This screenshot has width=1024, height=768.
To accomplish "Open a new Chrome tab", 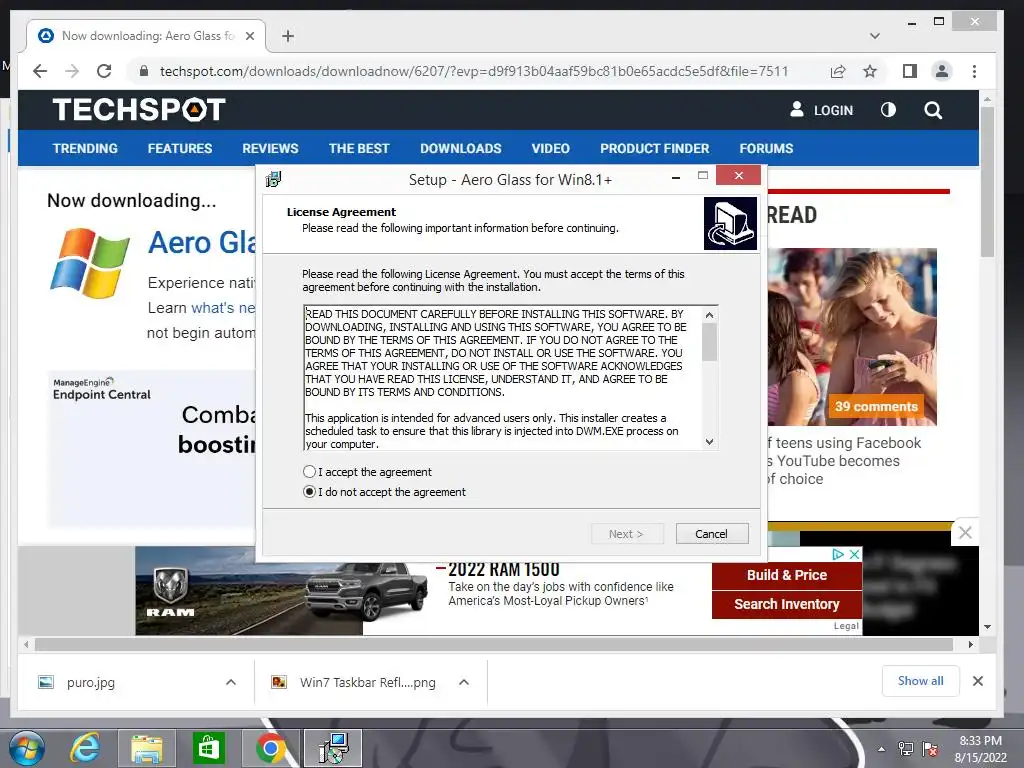I will 288,36.
